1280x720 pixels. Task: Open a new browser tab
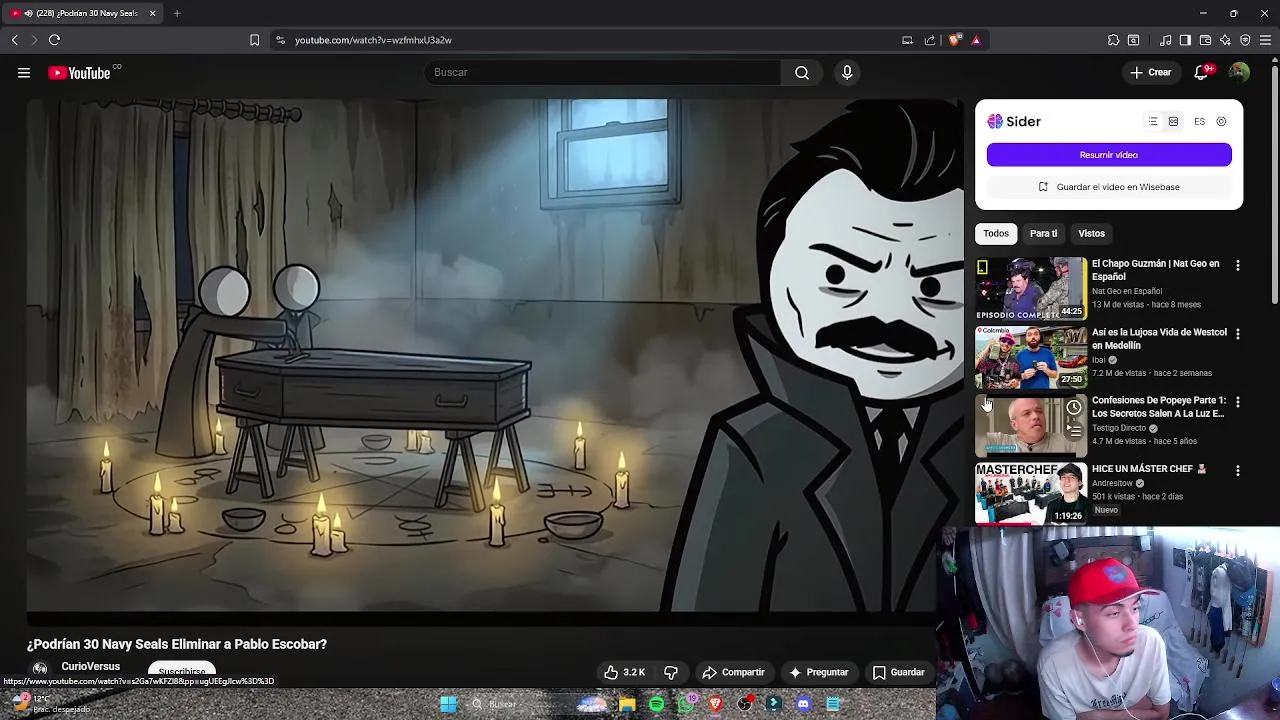click(177, 13)
